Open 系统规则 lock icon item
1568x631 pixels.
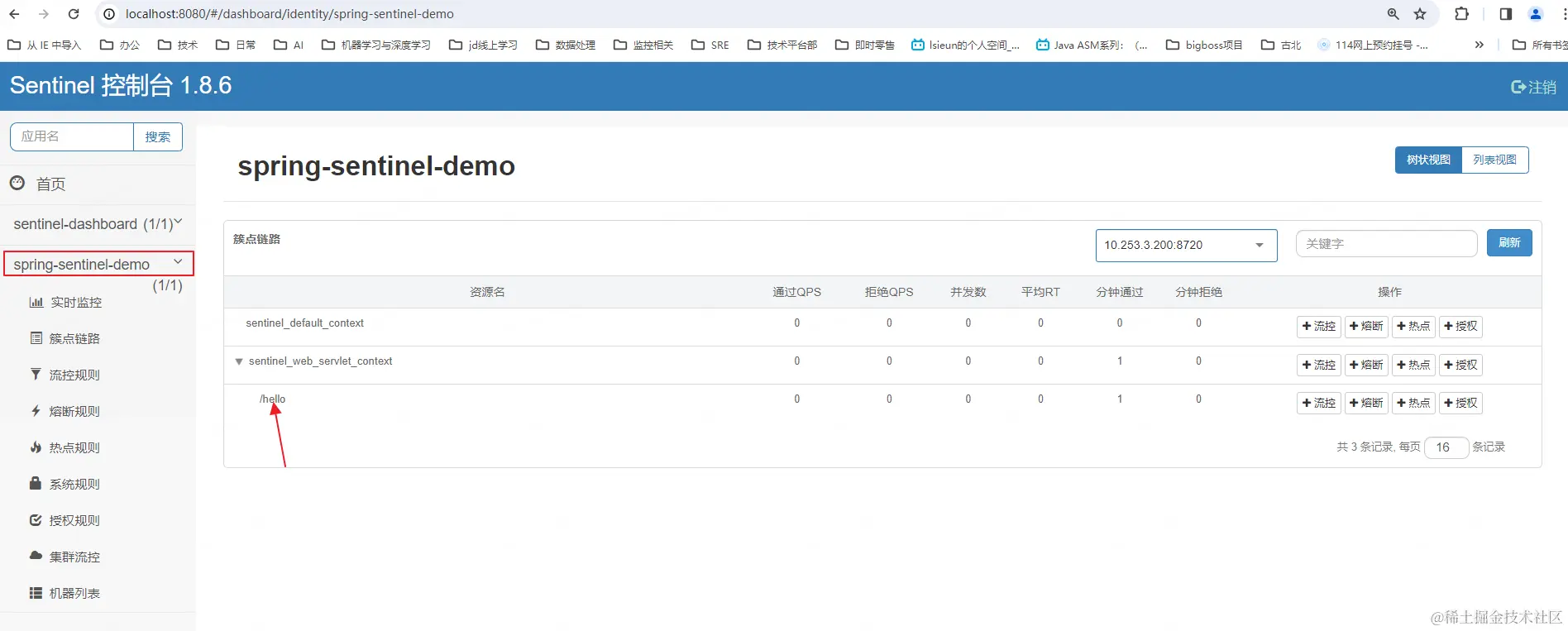click(x=36, y=483)
